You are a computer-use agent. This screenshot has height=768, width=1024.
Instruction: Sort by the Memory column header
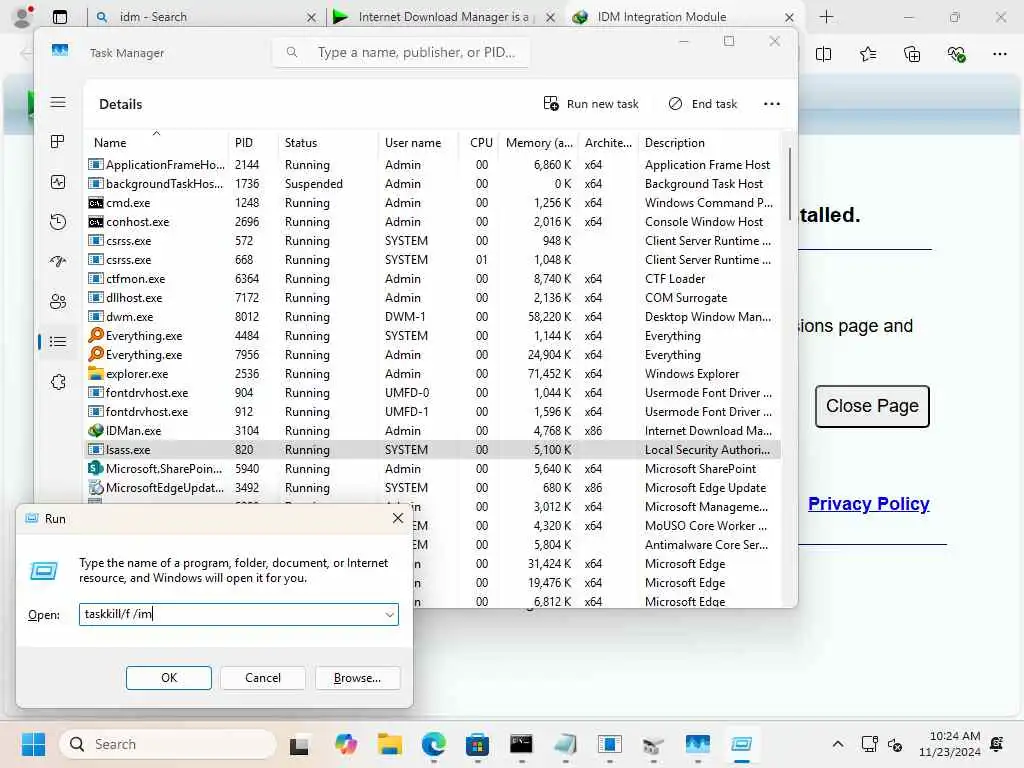click(x=539, y=142)
